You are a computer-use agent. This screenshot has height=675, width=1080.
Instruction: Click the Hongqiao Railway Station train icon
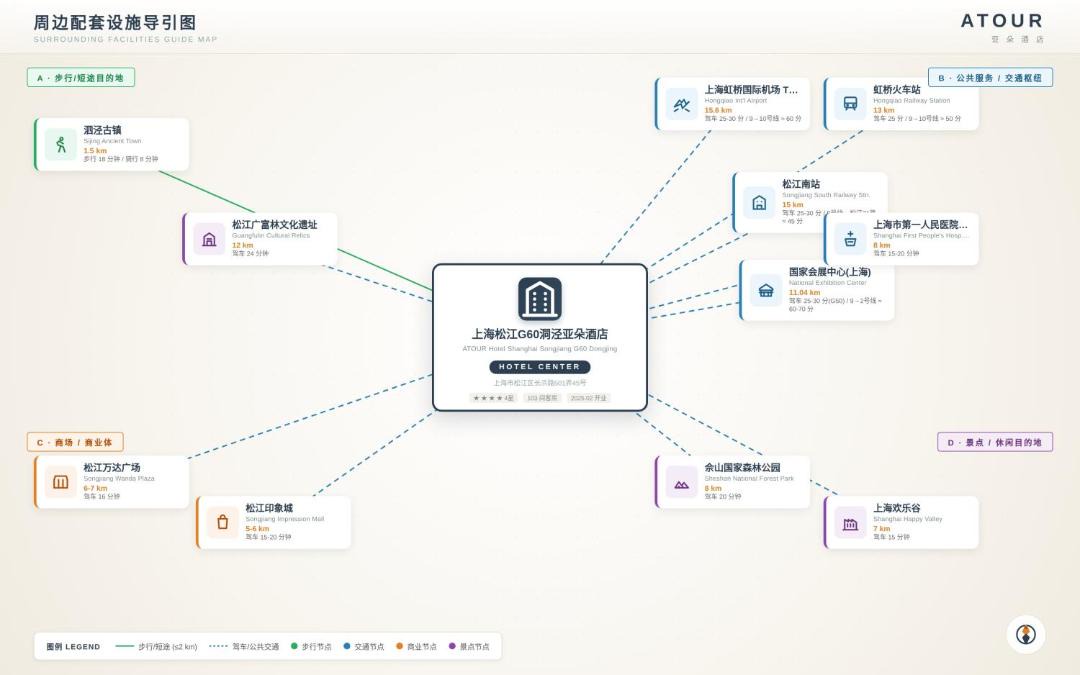851,104
